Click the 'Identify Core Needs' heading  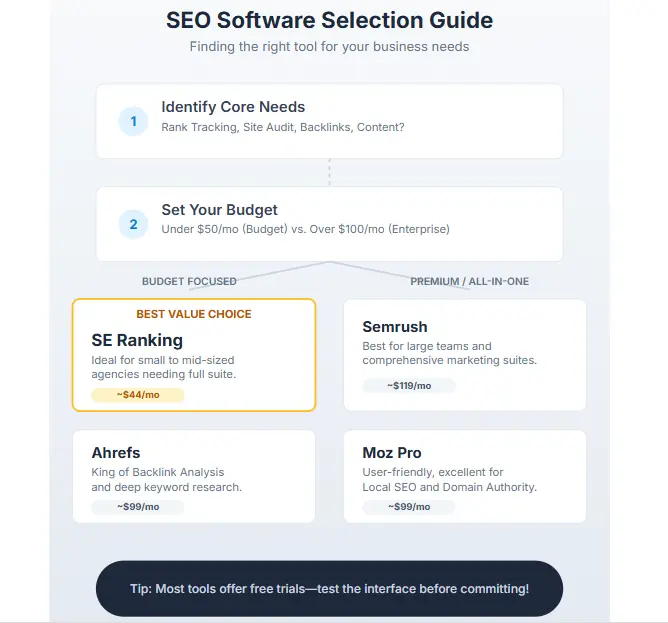click(233, 107)
